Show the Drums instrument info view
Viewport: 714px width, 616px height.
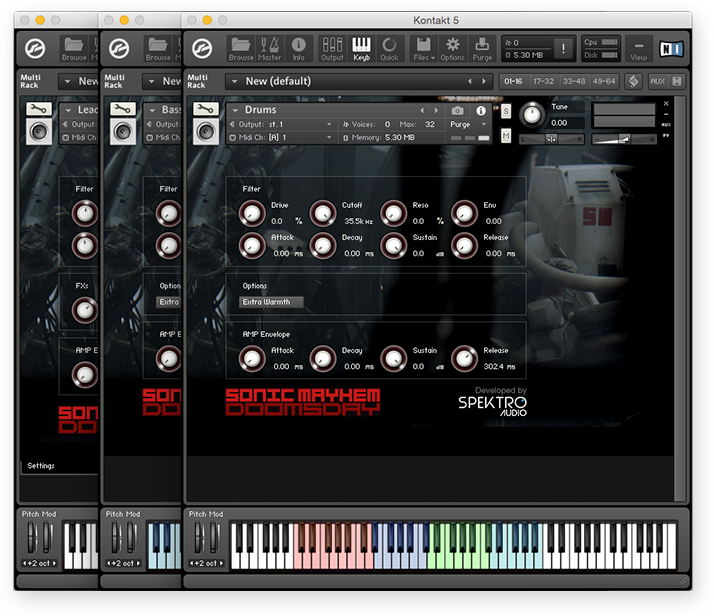pyautogui.click(x=481, y=111)
